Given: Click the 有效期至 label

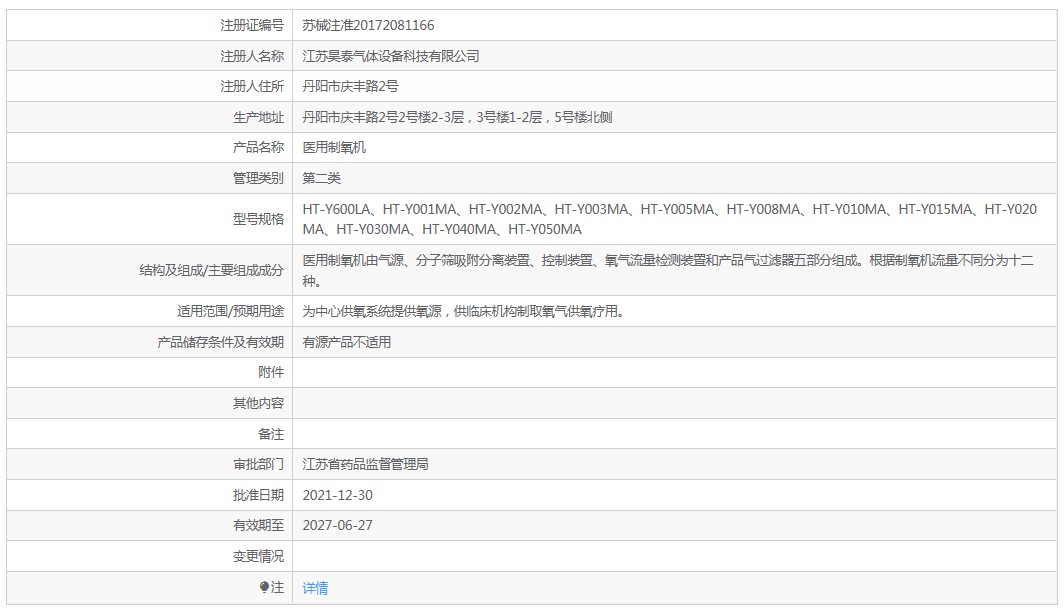Looking at the screenshot, I should point(258,525).
